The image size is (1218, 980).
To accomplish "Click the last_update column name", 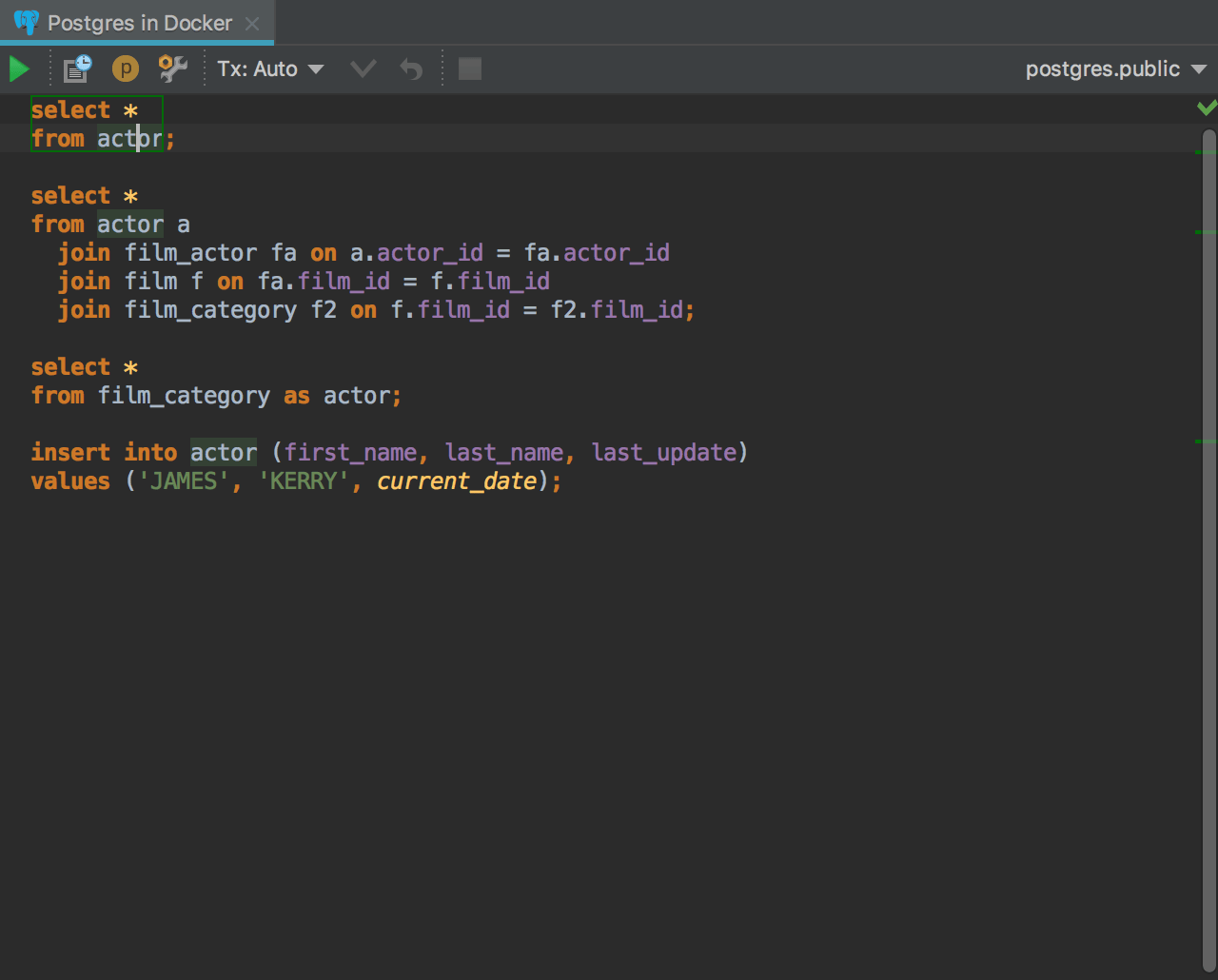I will pos(663,453).
